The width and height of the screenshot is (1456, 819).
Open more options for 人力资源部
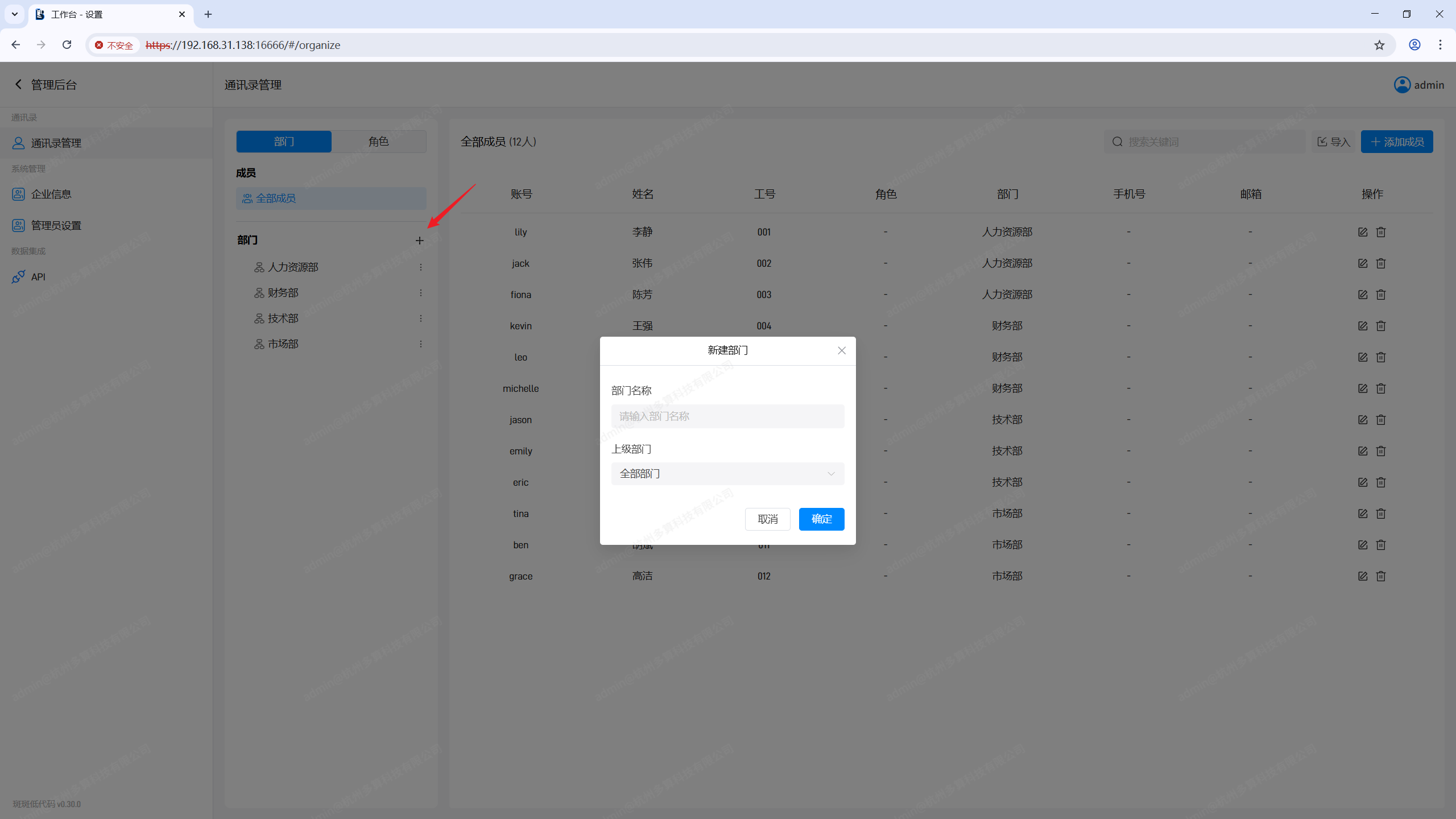421,267
